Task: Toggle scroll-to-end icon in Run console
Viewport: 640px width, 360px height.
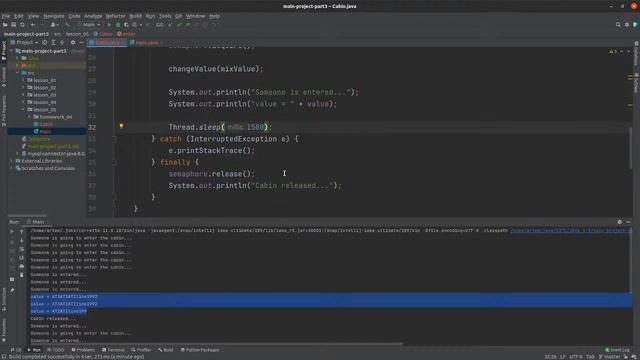Action: coord(22,258)
